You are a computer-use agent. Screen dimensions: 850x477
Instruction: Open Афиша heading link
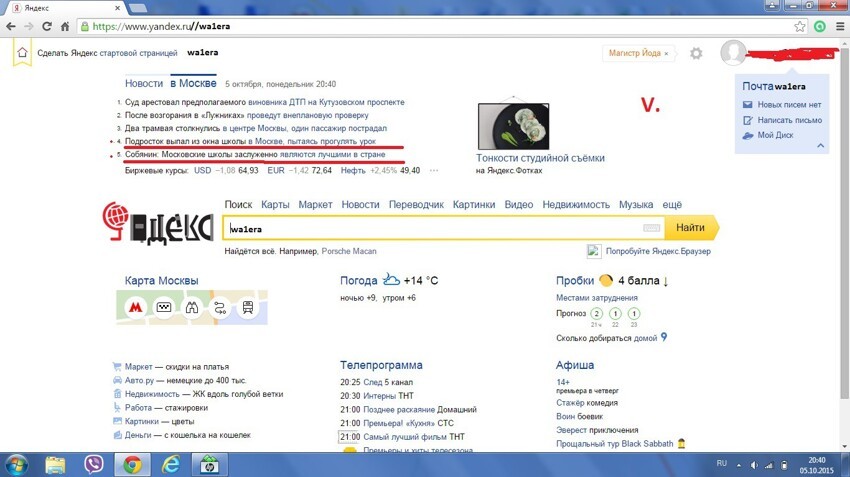(x=575, y=365)
